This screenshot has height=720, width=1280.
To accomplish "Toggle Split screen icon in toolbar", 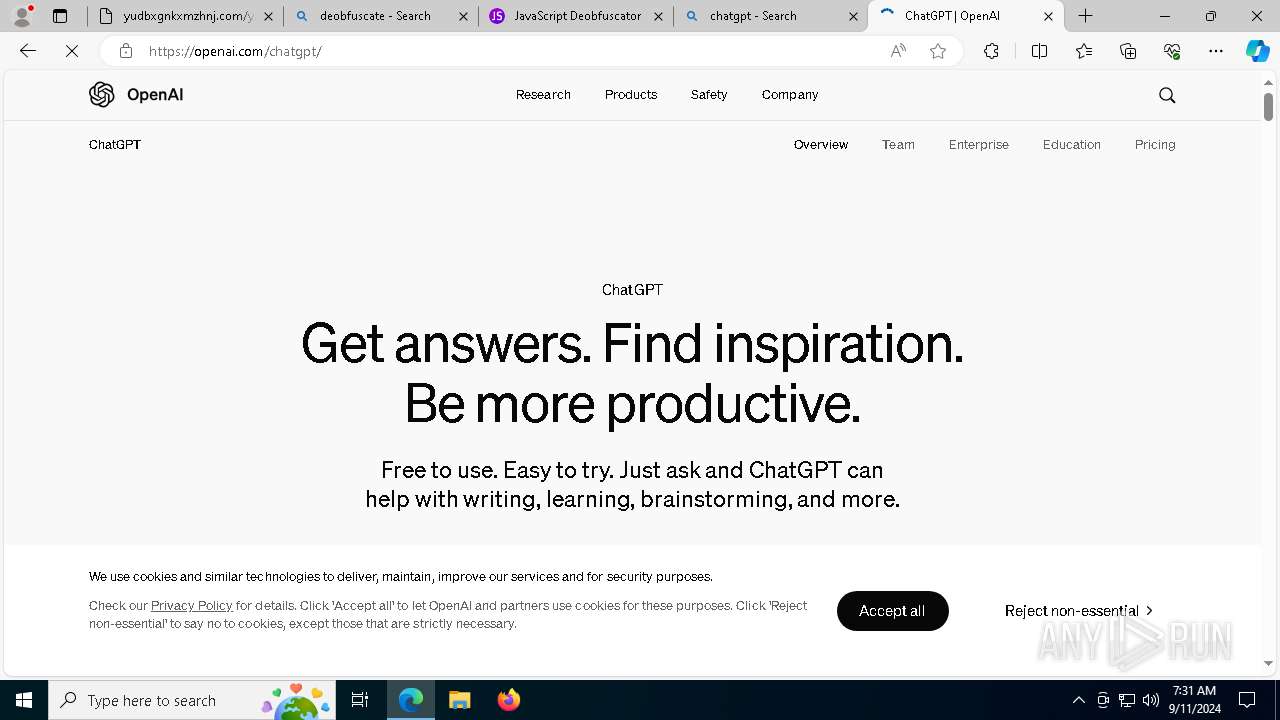I will (1039, 51).
